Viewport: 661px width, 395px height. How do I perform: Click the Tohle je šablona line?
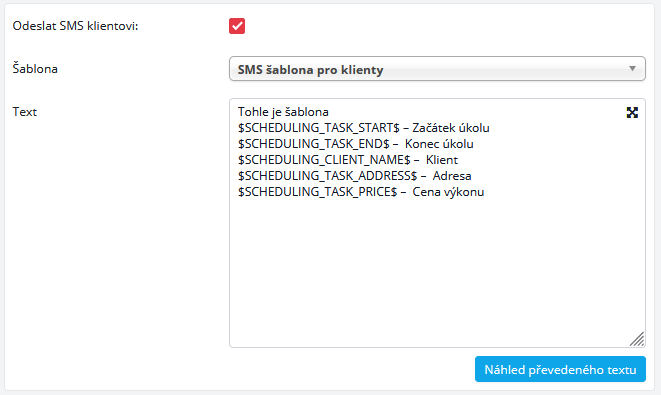[x=283, y=112]
